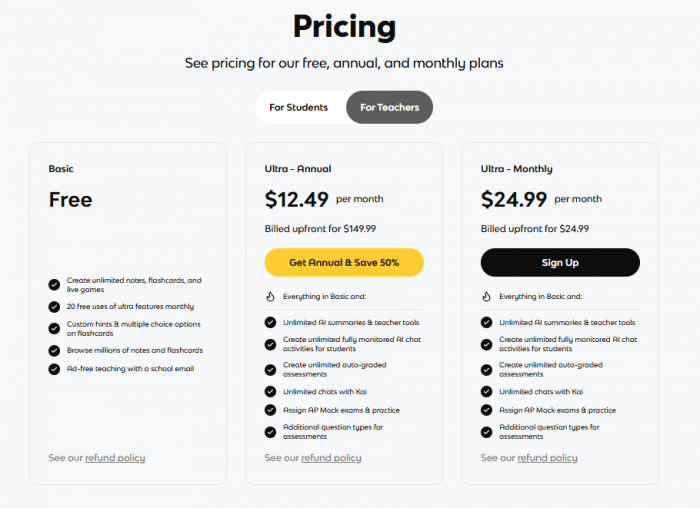Click checkmark beside 'Custom hints & multiple choice options'
700x508 pixels.
54,328
